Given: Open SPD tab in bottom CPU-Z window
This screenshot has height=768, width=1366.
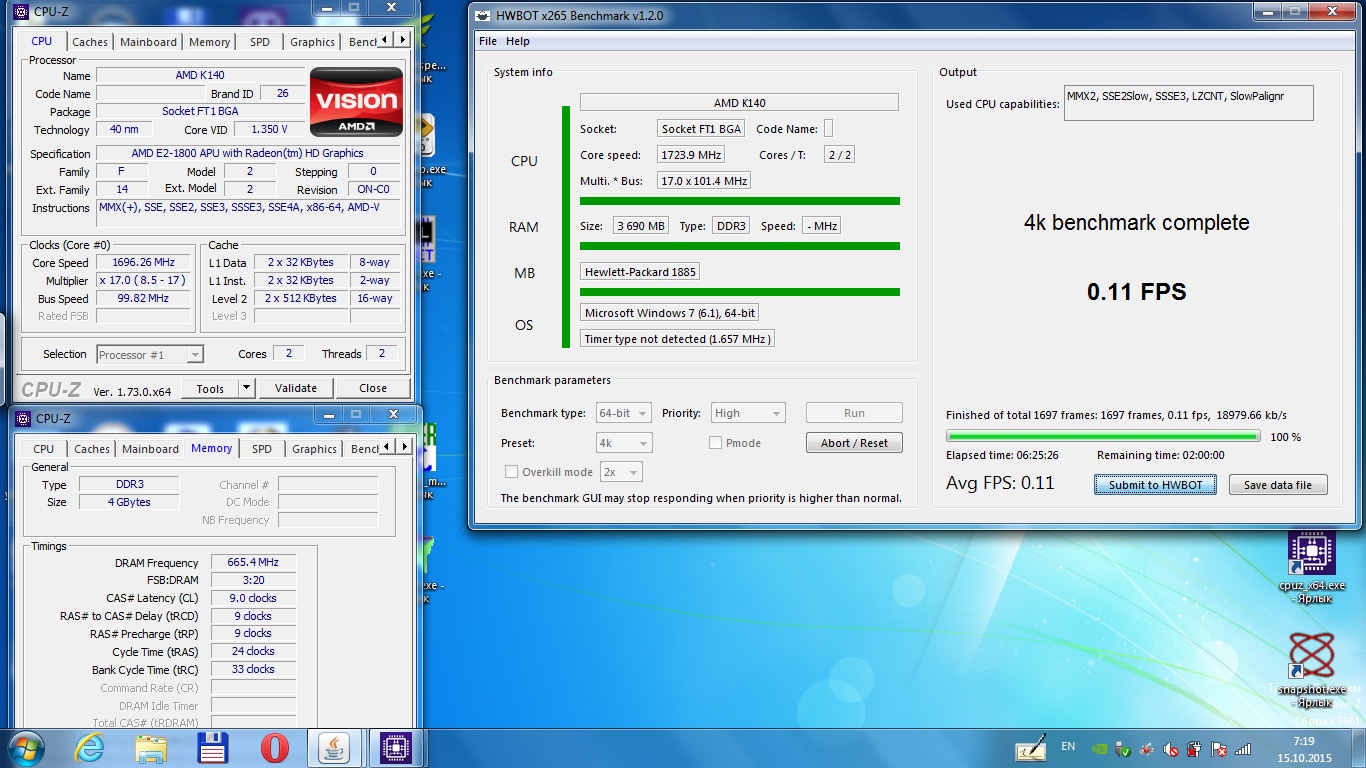Looking at the screenshot, I should [262, 449].
